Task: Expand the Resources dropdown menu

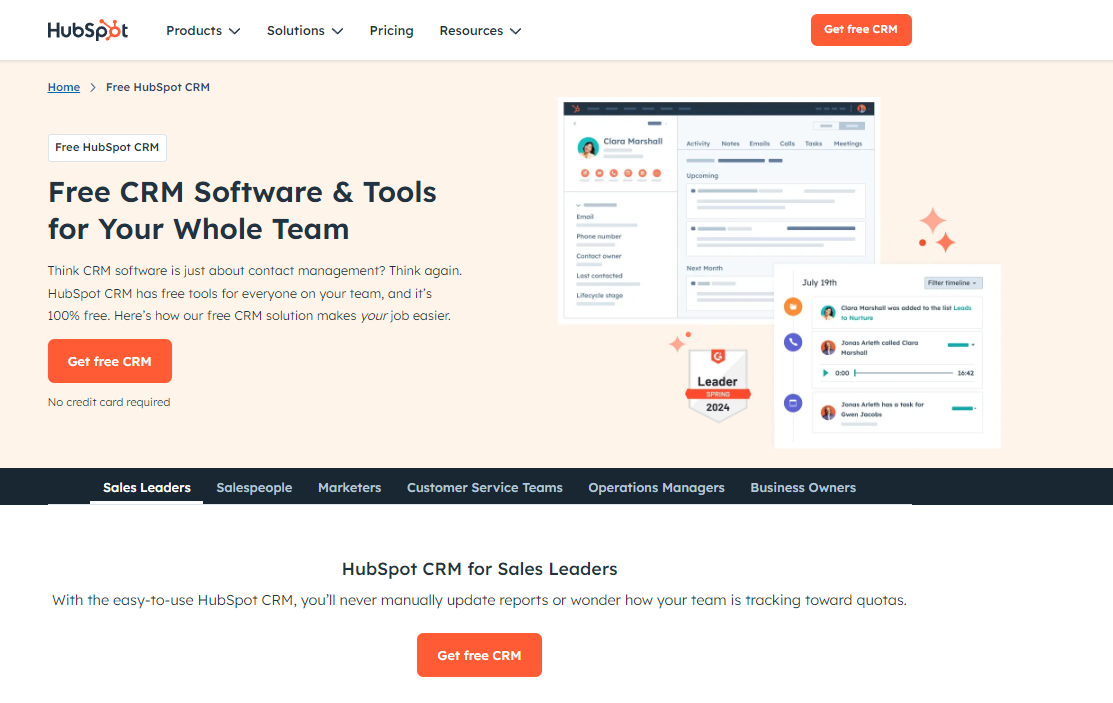Action: click(480, 31)
